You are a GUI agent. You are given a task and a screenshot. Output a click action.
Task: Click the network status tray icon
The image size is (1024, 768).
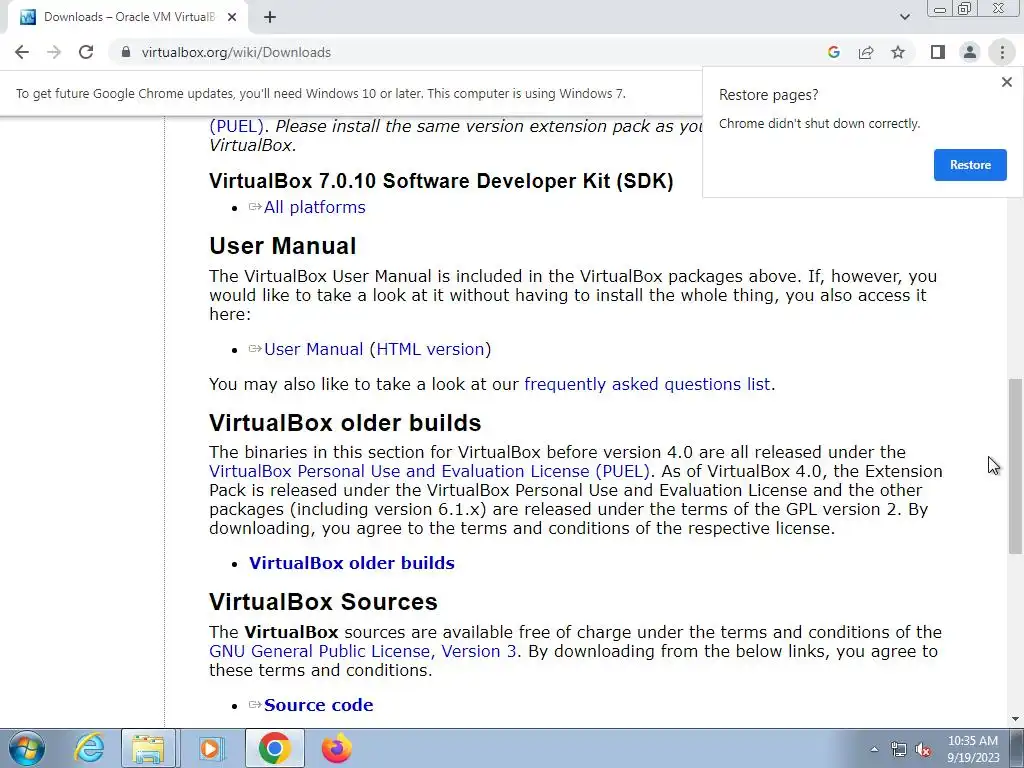pos(899,749)
